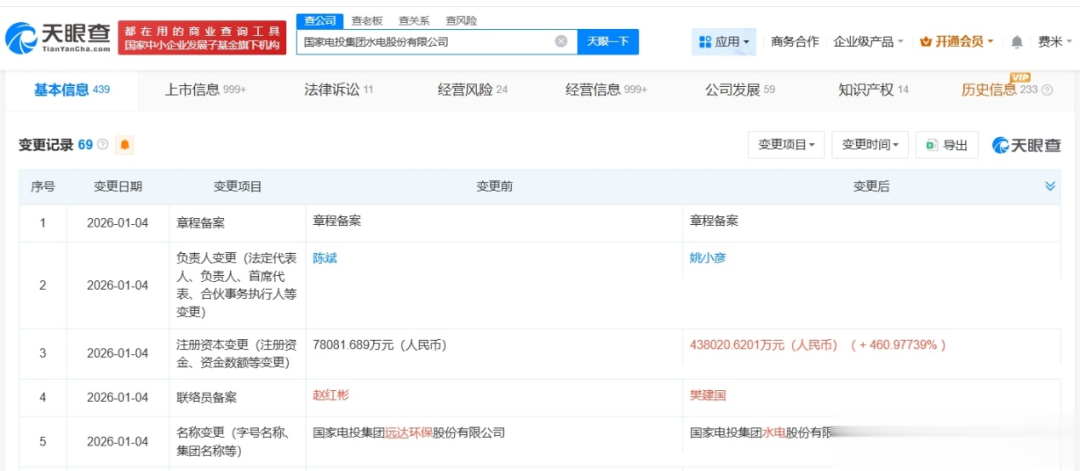Open help icon next to 变更记录 count
This screenshot has height=471, width=1080.
103,145
